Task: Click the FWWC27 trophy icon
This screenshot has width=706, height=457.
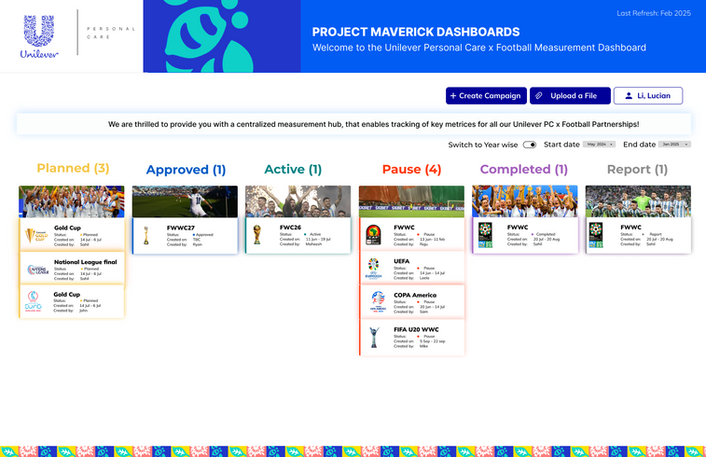Action: click(x=146, y=235)
